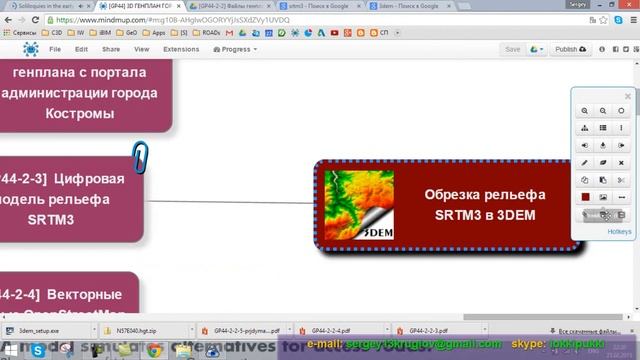This screenshot has height=360, width=640.
Task: Expand the Progress dropdown
Action: pos(235,49)
